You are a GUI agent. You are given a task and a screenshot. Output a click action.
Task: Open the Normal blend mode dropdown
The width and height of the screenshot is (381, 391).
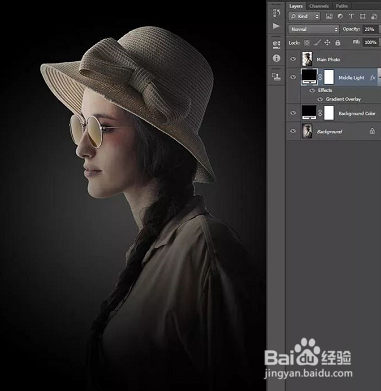314,29
